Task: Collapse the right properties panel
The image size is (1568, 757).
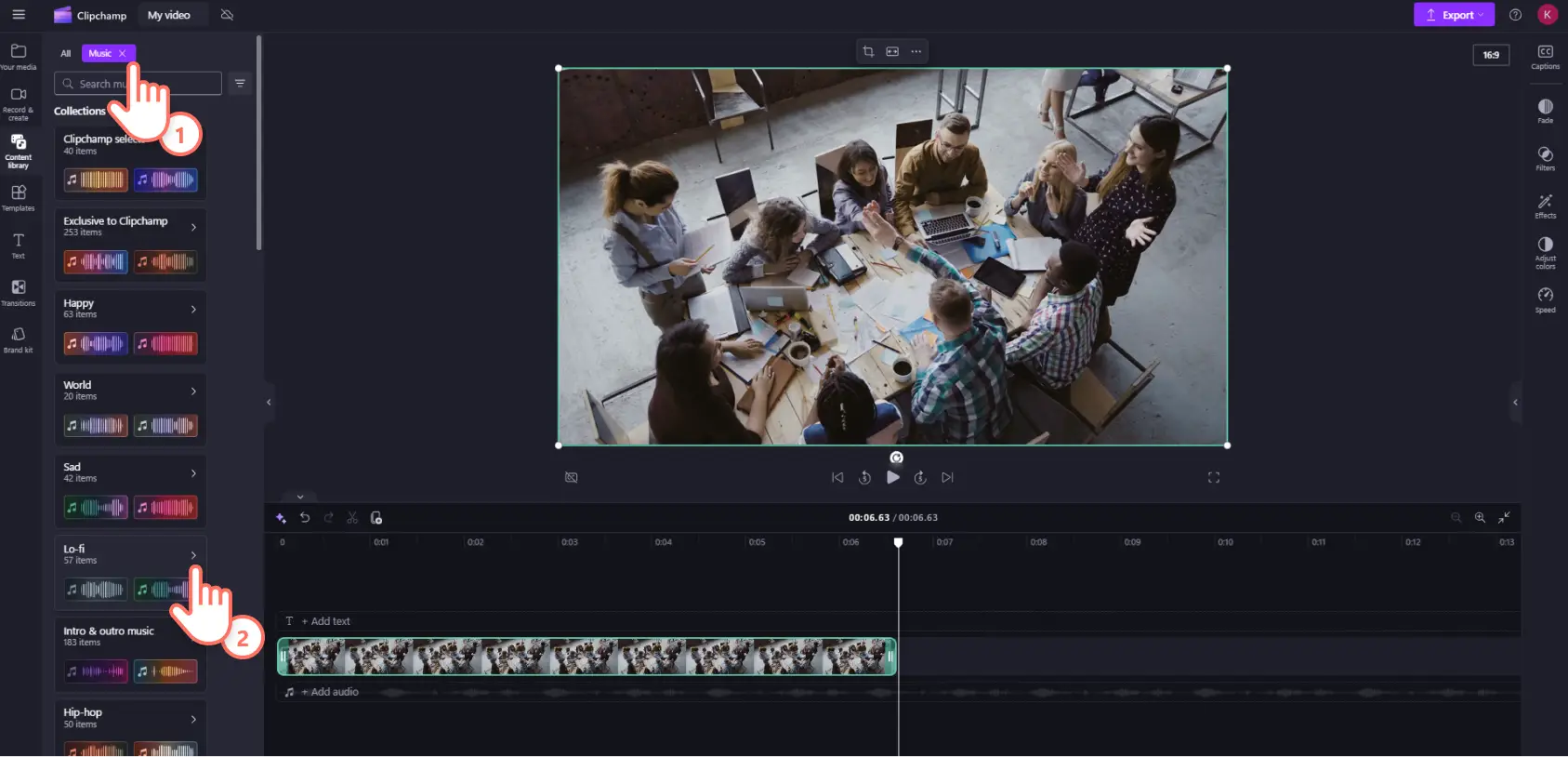Action: point(1515,402)
